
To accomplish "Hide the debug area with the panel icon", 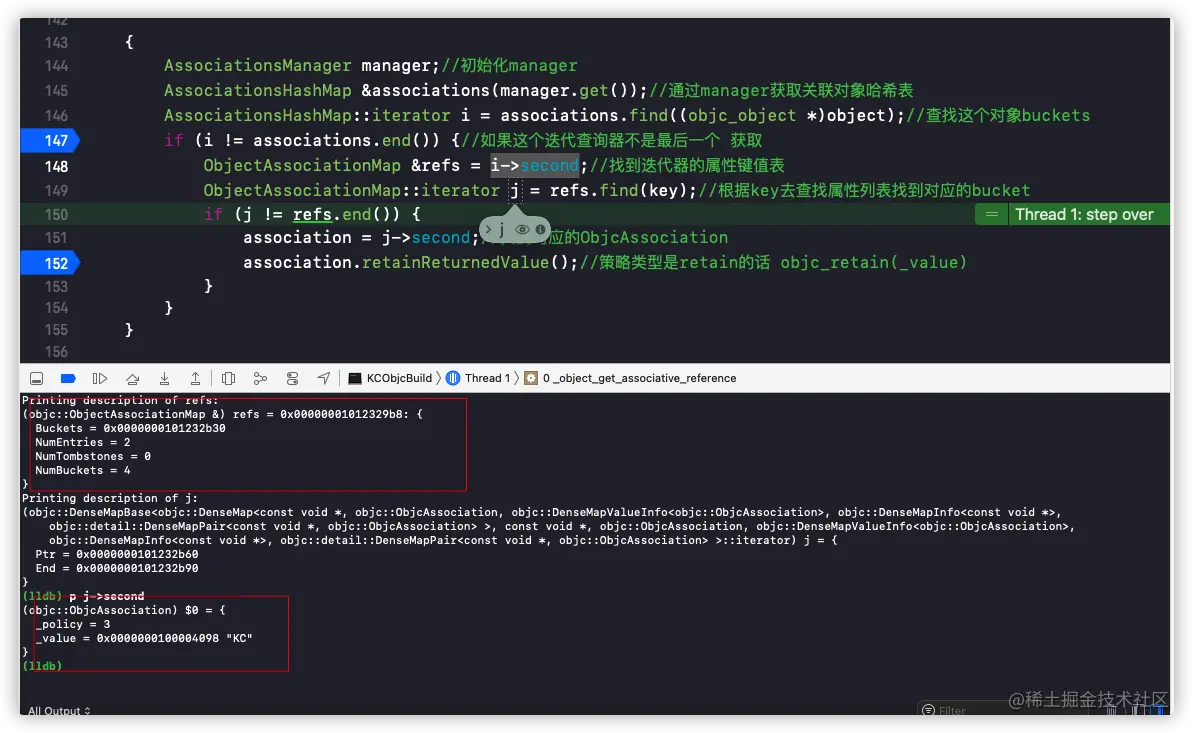I will pyautogui.click(x=36, y=378).
